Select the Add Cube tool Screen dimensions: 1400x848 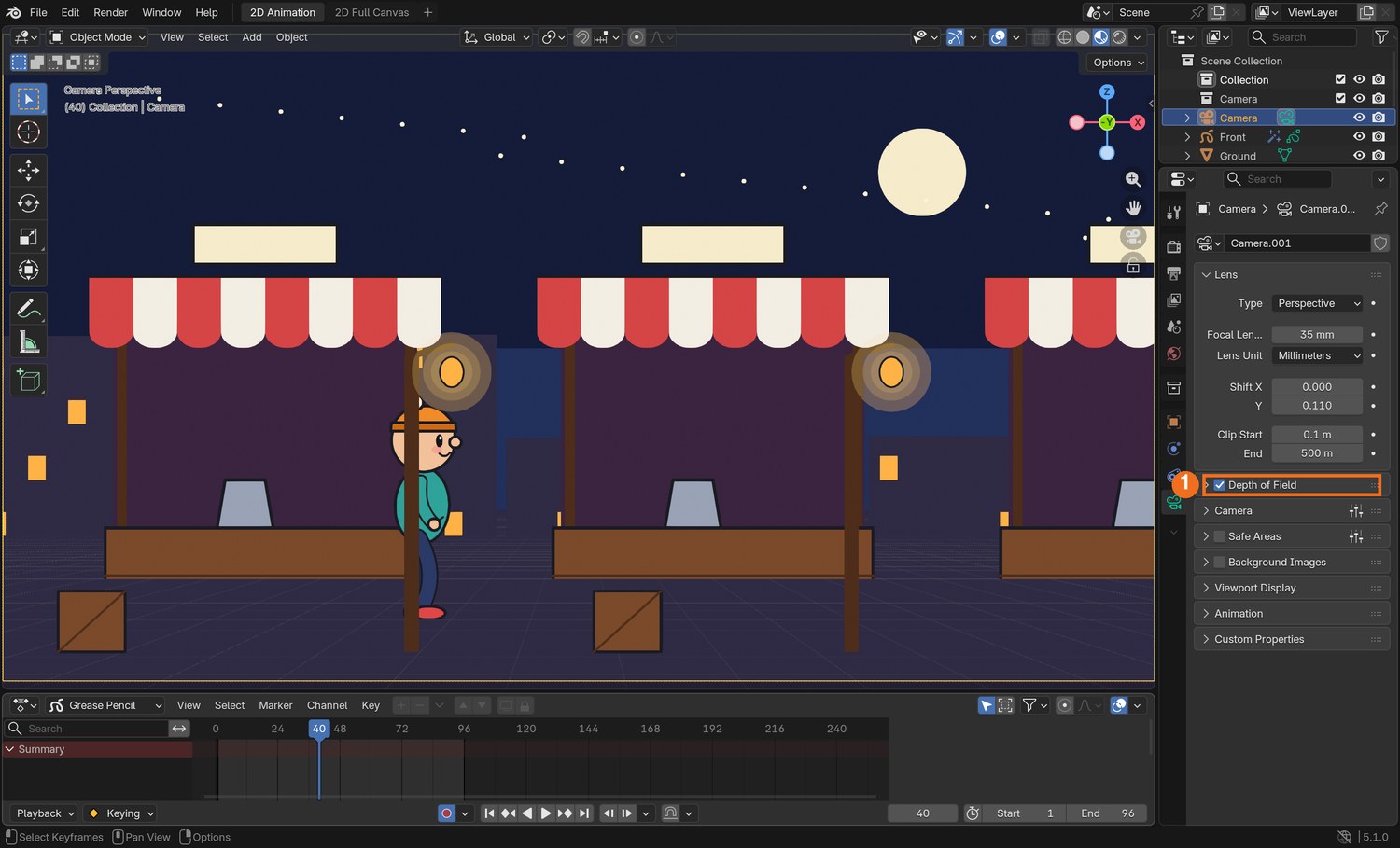coord(29,380)
